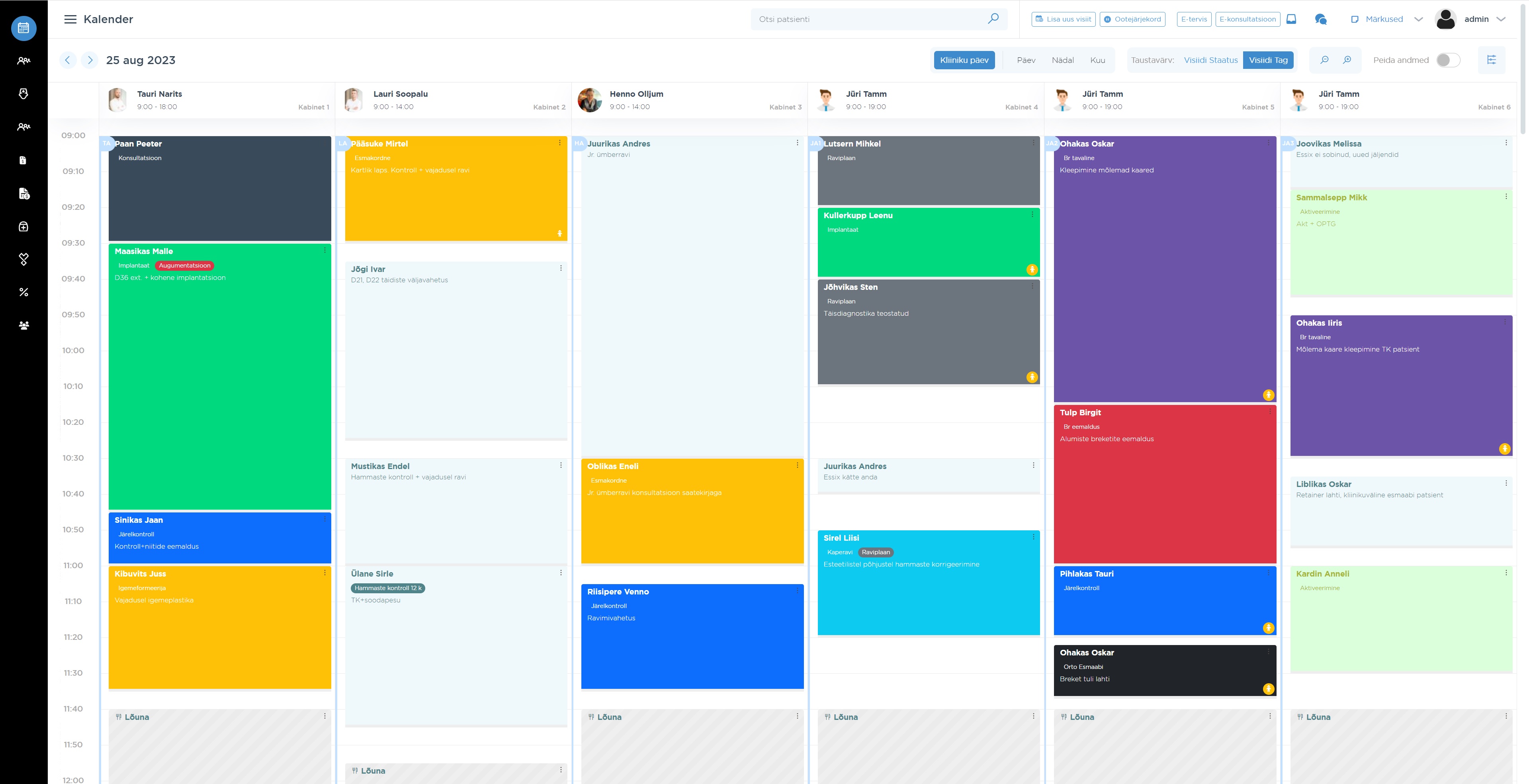
Task: Zoom out the calendar view
Action: [x=1324, y=60]
